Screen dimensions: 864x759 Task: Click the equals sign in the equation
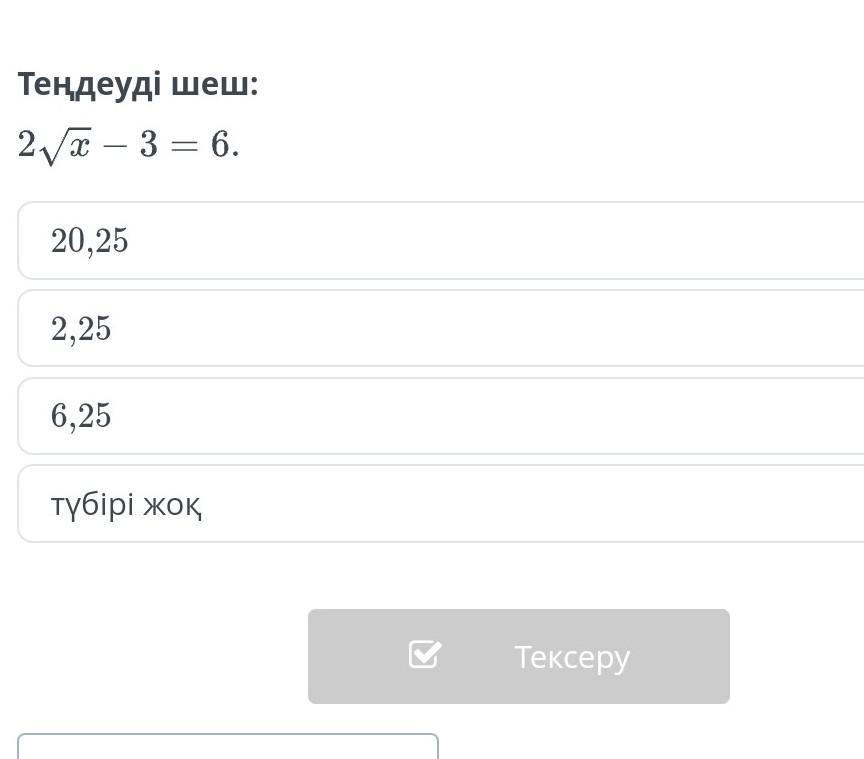coord(184,147)
